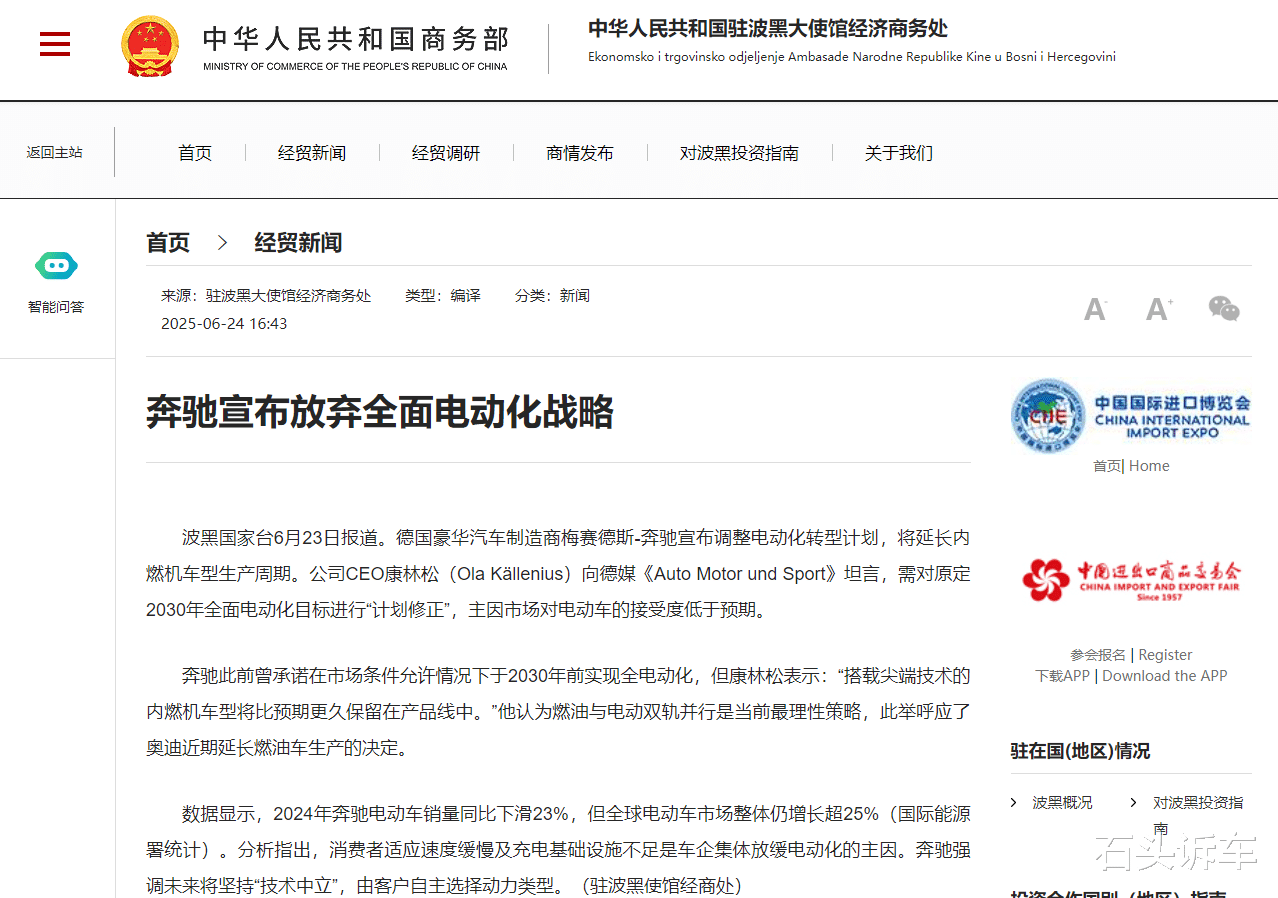1278x898 pixels.
Task: Click 首页 in the breadcrumb
Action: point(168,243)
